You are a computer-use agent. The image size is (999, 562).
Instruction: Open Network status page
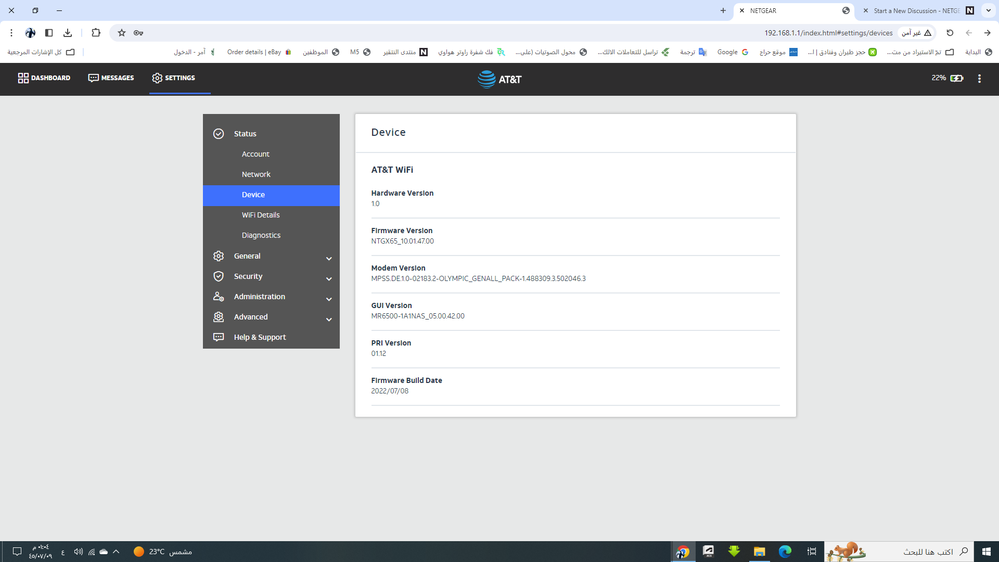pos(256,174)
